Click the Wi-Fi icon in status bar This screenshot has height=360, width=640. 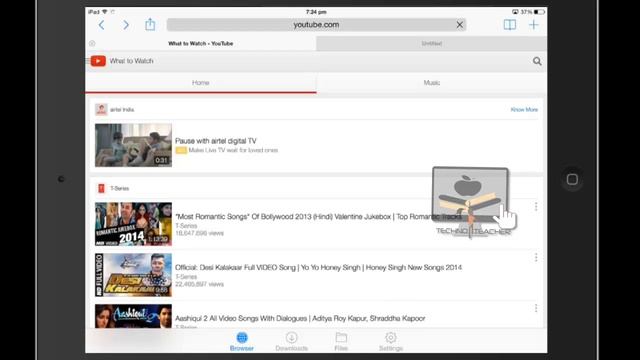click(x=105, y=12)
